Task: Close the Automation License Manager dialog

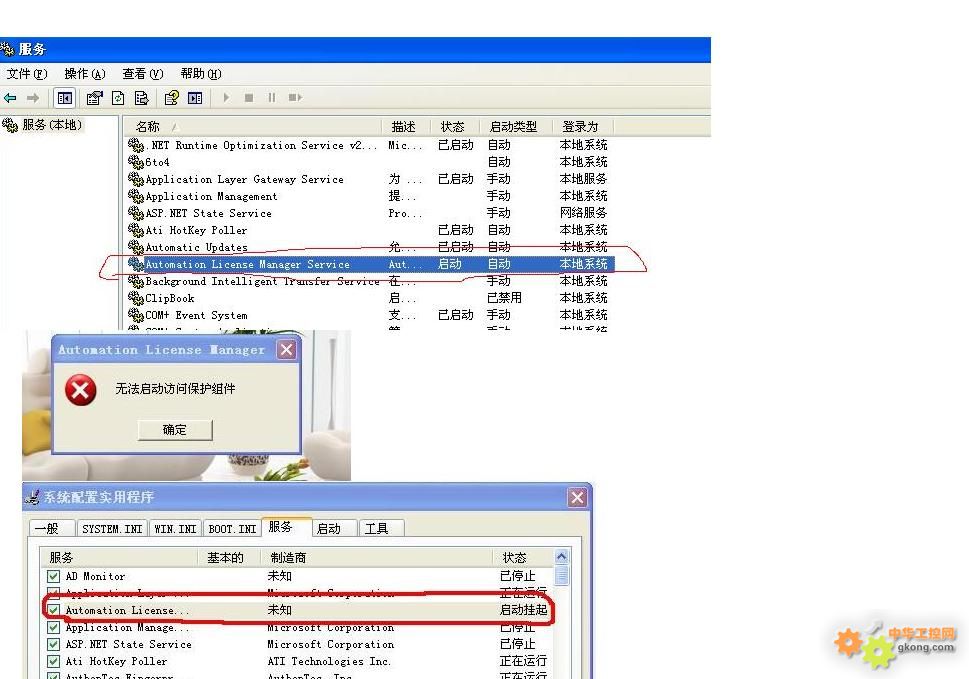Action: 287,350
